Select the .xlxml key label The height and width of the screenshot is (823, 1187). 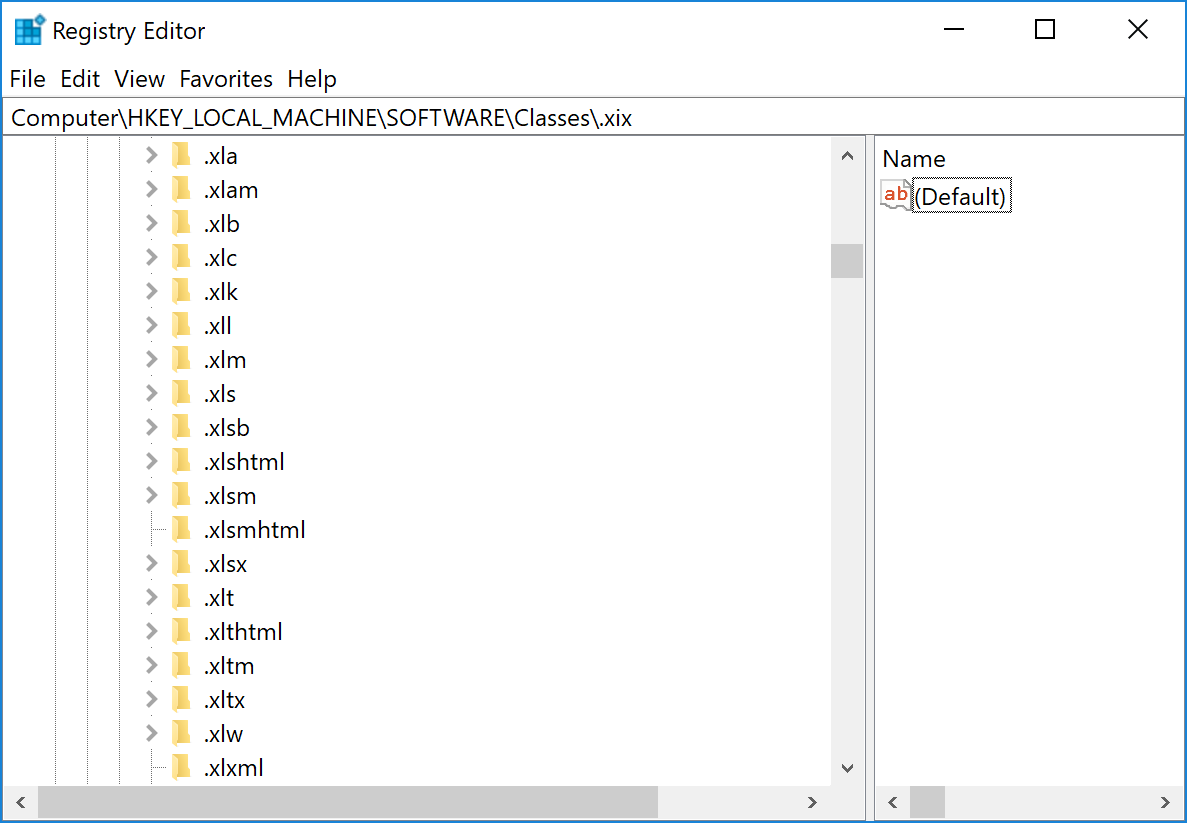coord(233,768)
